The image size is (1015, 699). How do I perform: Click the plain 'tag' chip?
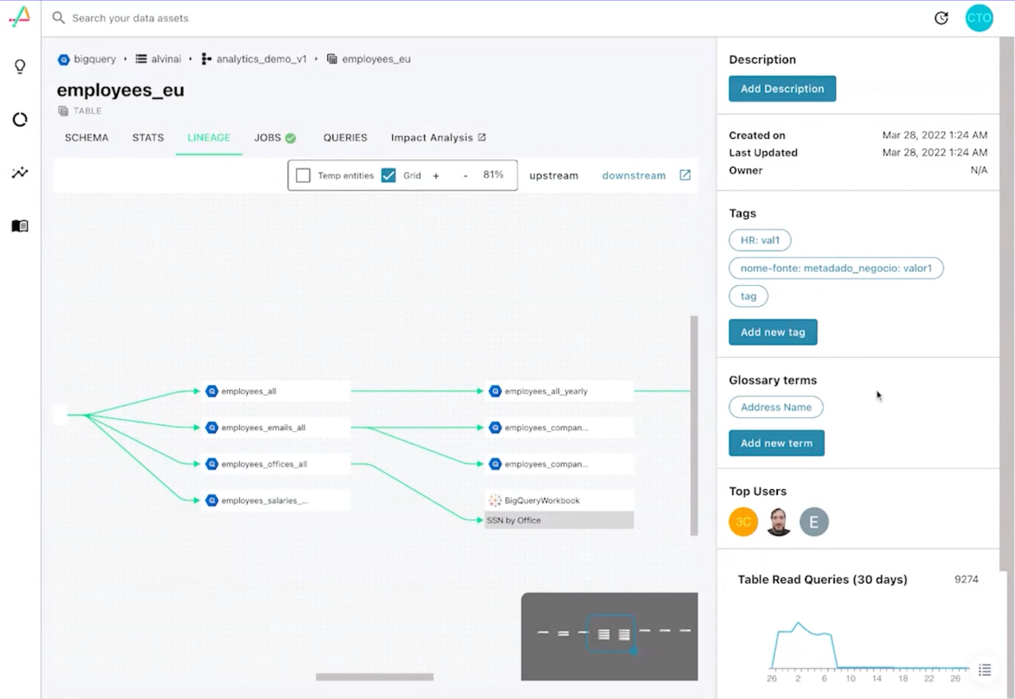[x=748, y=296]
